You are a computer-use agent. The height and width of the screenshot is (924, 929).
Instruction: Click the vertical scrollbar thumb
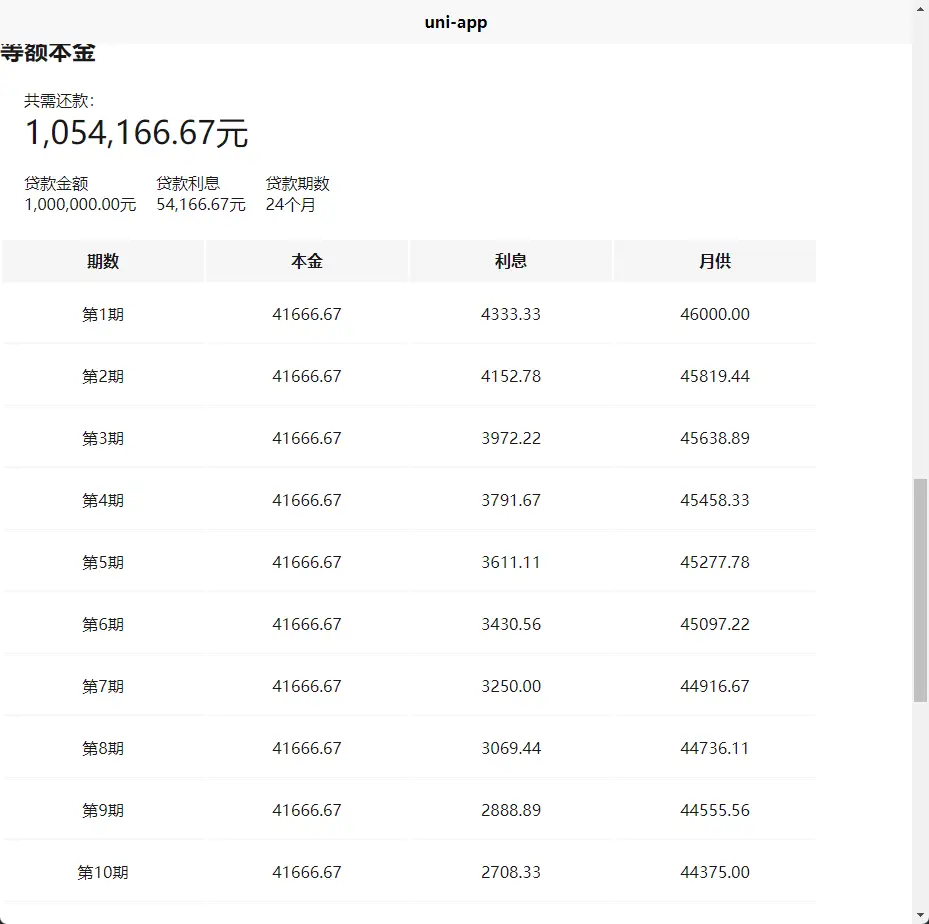pyautogui.click(x=920, y=590)
